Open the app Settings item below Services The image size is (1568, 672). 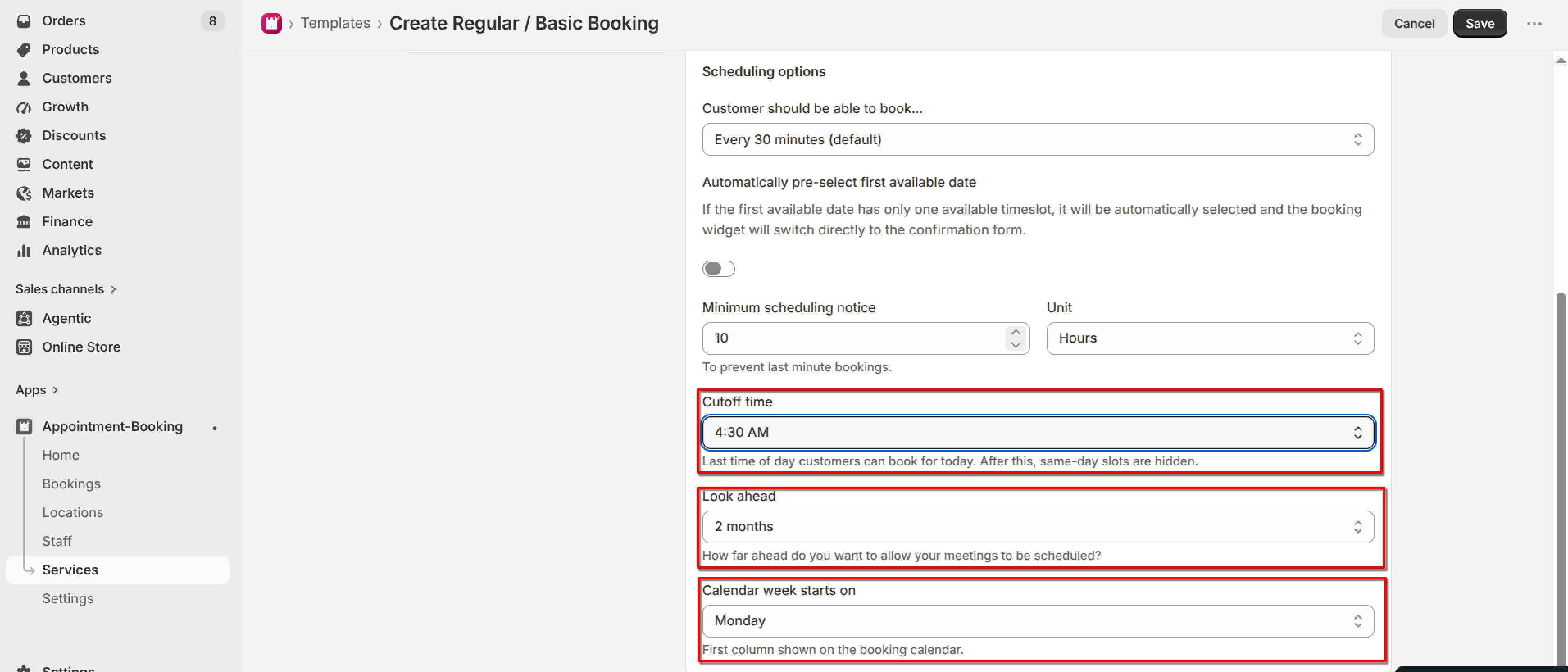68,599
